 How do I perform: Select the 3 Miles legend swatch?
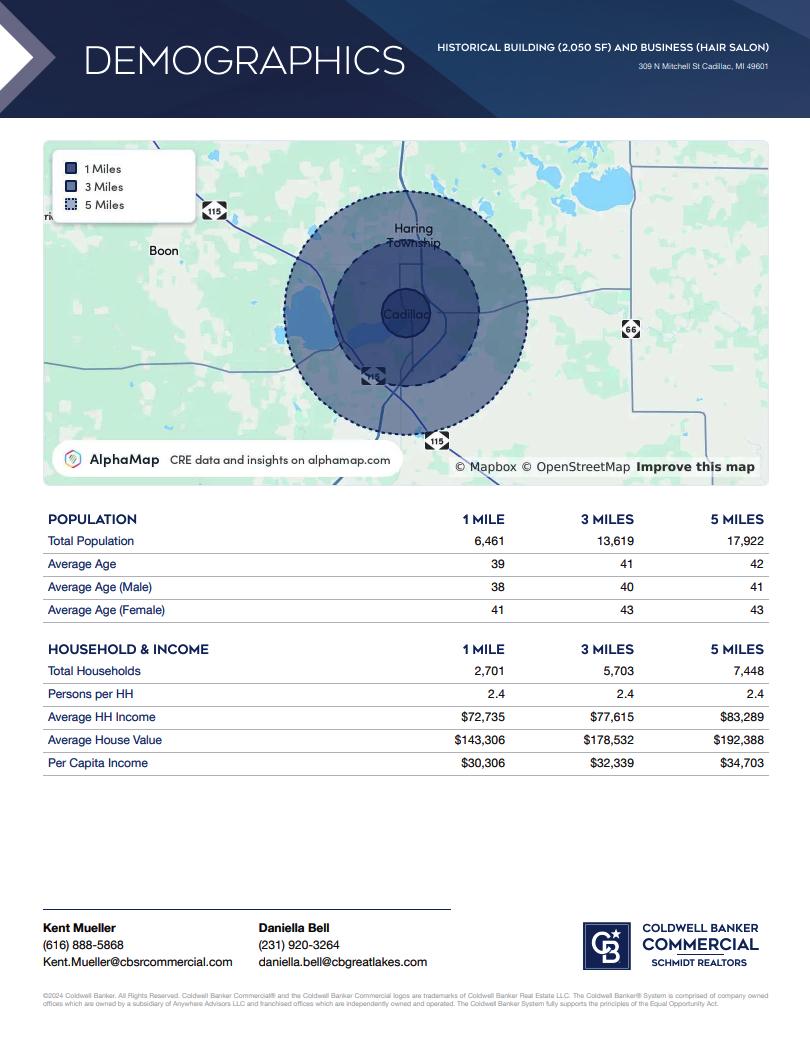click(x=71, y=186)
